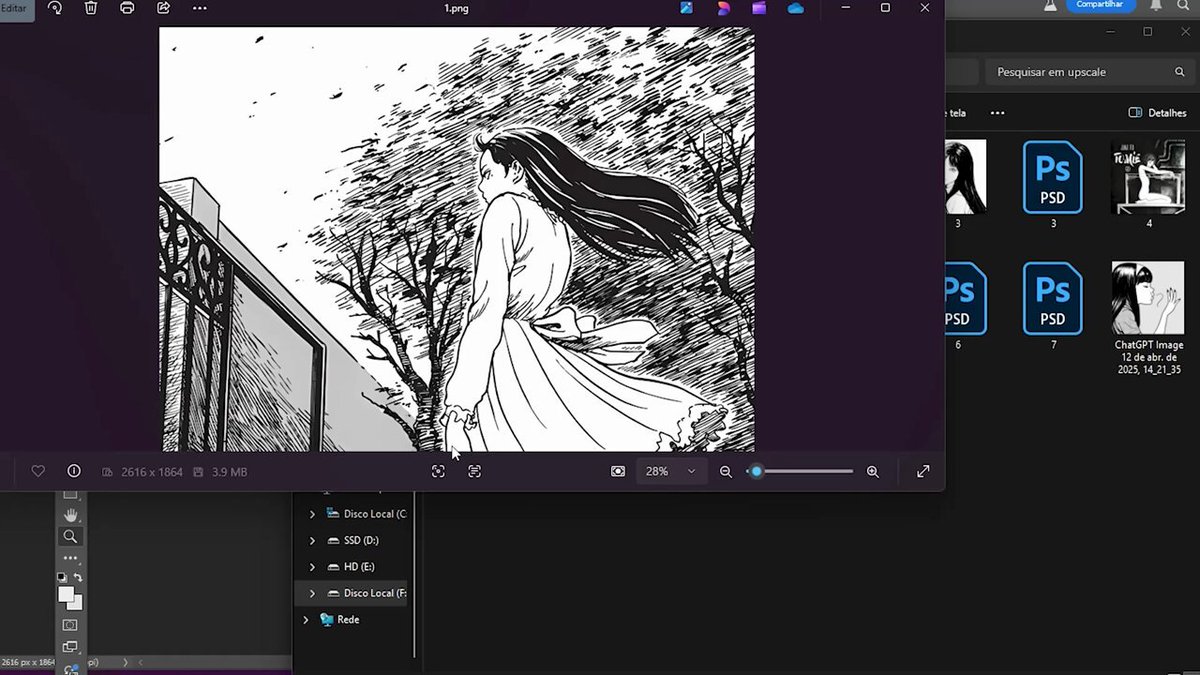
Task: Delete 1.png with the trash icon
Action: pyautogui.click(x=91, y=8)
